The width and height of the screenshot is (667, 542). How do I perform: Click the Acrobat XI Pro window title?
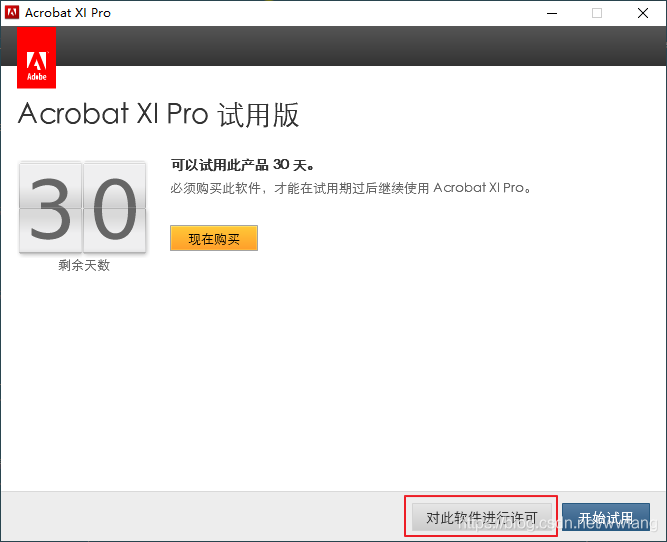coord(68,13)
